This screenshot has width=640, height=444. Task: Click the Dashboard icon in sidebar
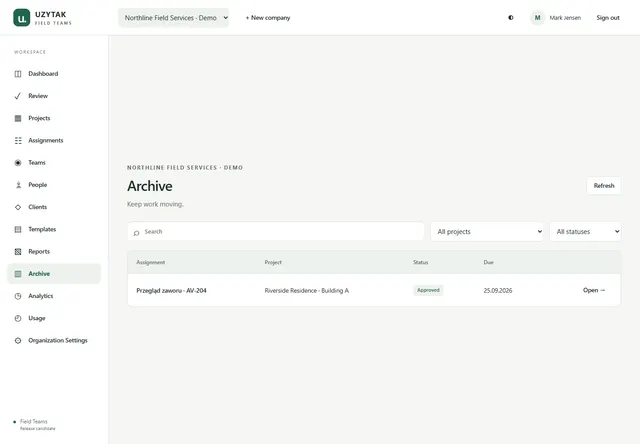(x=18, y=74)
